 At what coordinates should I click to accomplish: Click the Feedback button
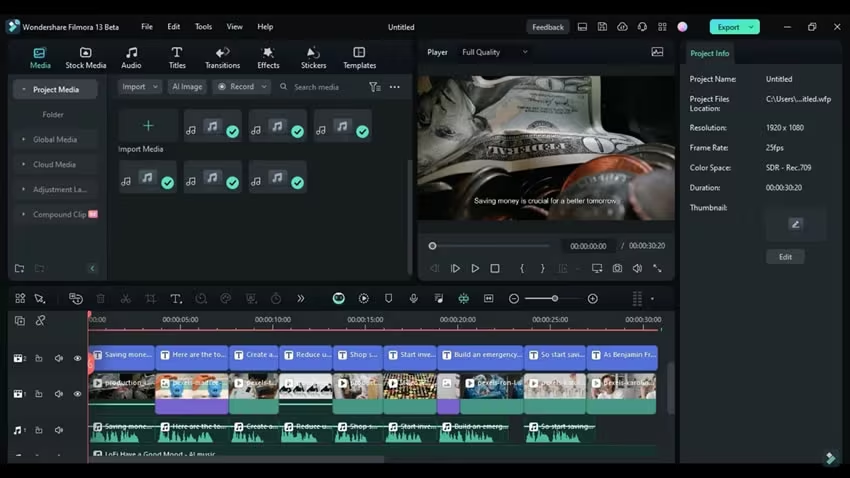(548, 27)
